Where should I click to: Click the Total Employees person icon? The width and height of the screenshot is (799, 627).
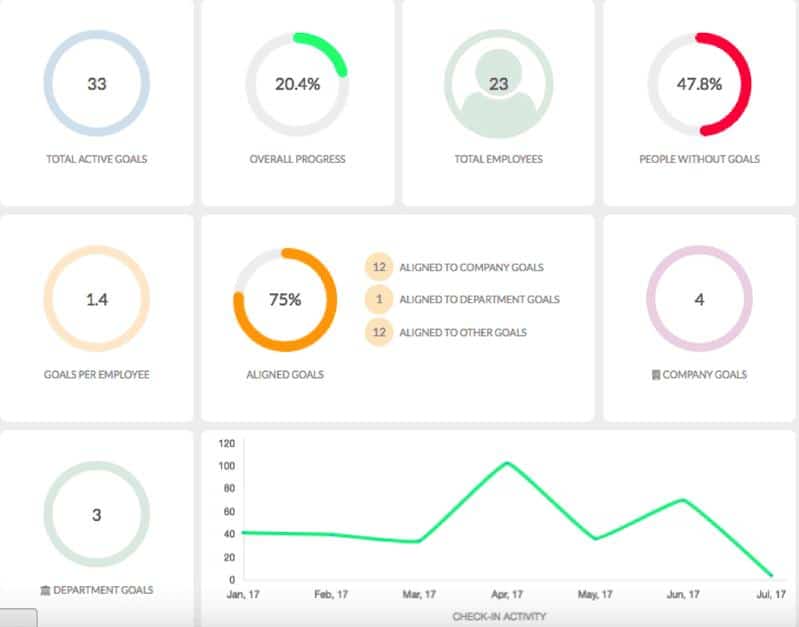pos(498,84)
